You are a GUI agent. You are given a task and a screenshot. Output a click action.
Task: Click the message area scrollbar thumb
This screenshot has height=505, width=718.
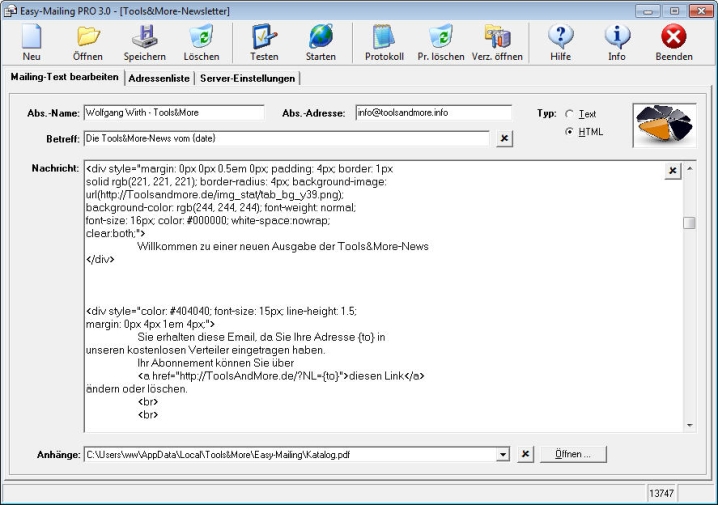point(689,223)
